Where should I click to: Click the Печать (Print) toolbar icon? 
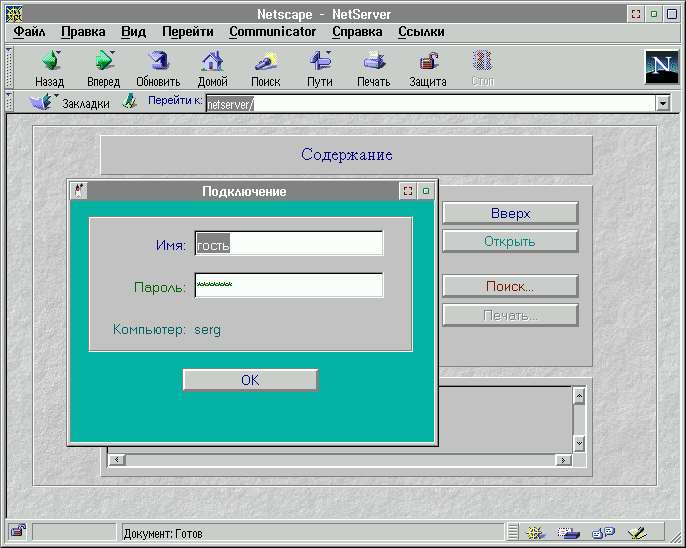[x=373, y=66]
